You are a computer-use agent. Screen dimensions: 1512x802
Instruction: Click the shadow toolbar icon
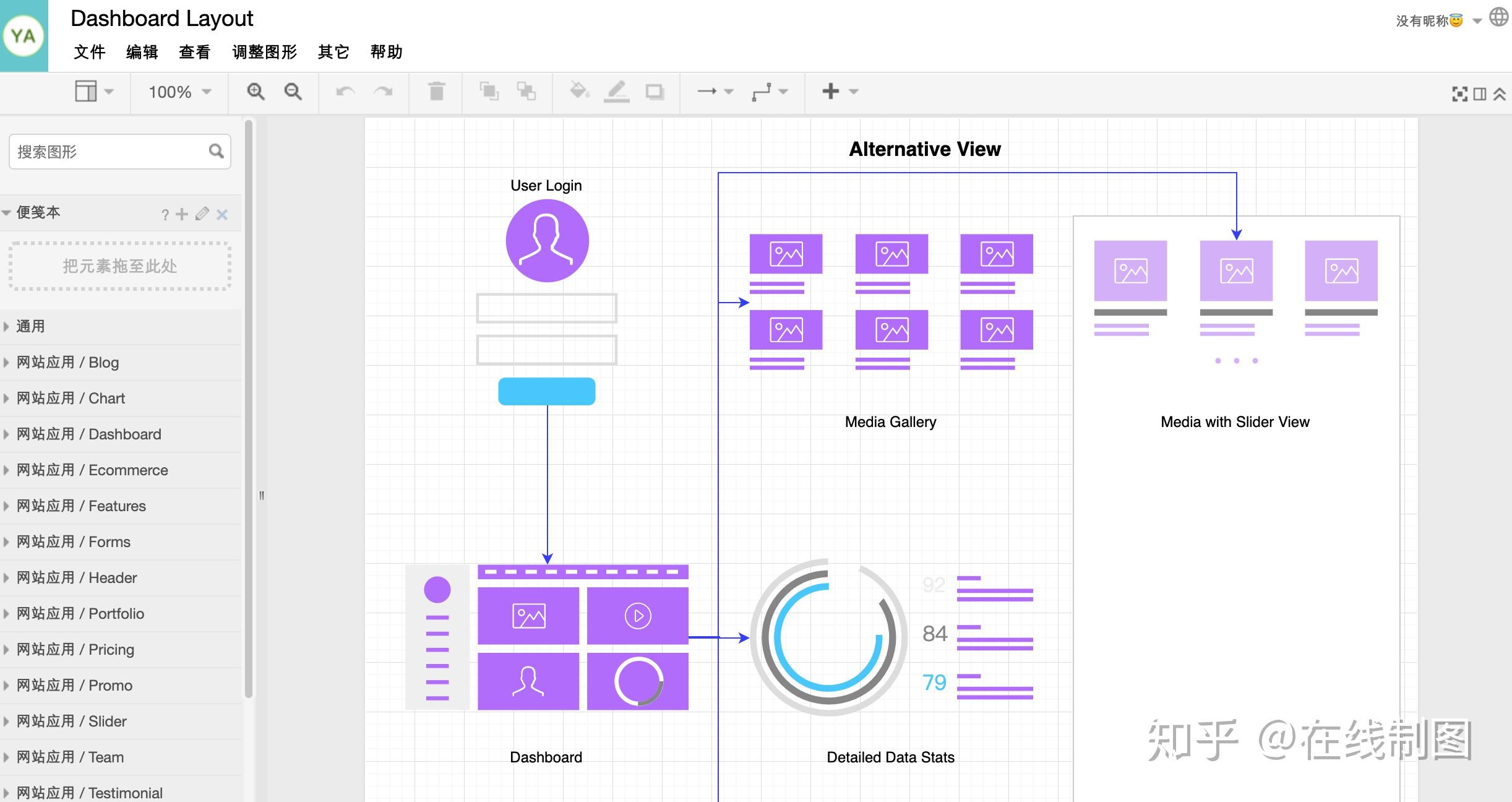coord(655,92)
